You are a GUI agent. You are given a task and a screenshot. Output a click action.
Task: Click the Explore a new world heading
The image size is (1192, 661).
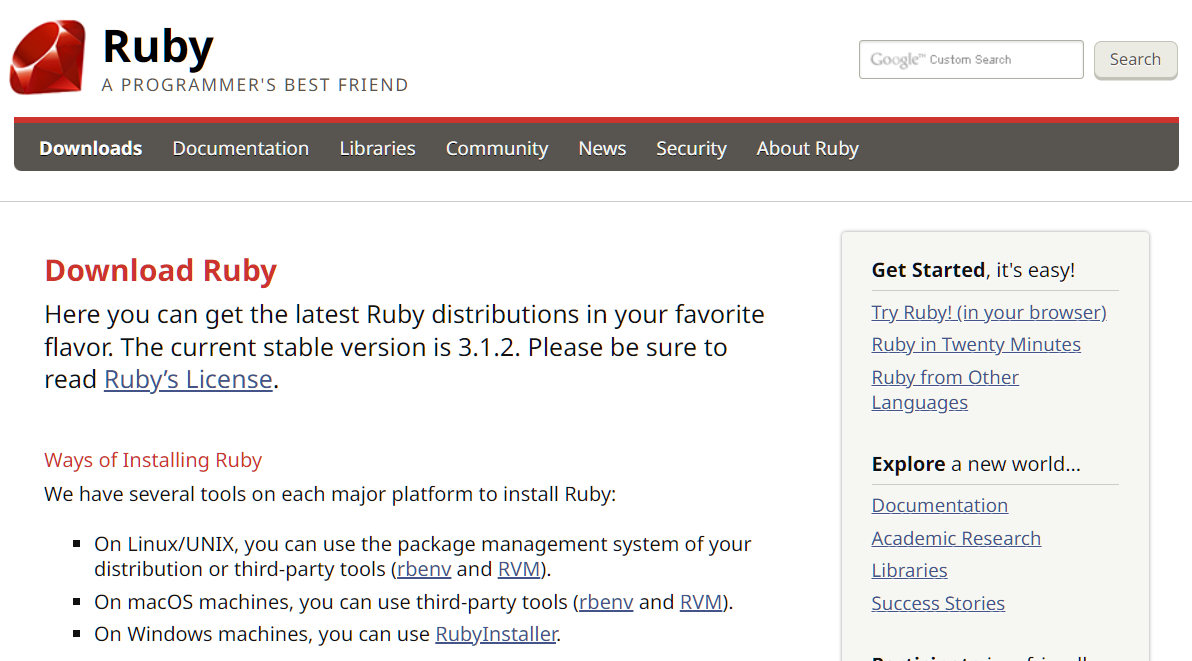click(x=975, y=463)
